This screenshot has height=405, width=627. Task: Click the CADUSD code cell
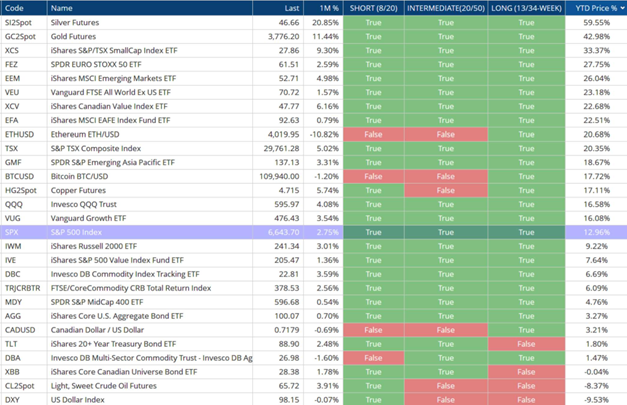(19, 329)
